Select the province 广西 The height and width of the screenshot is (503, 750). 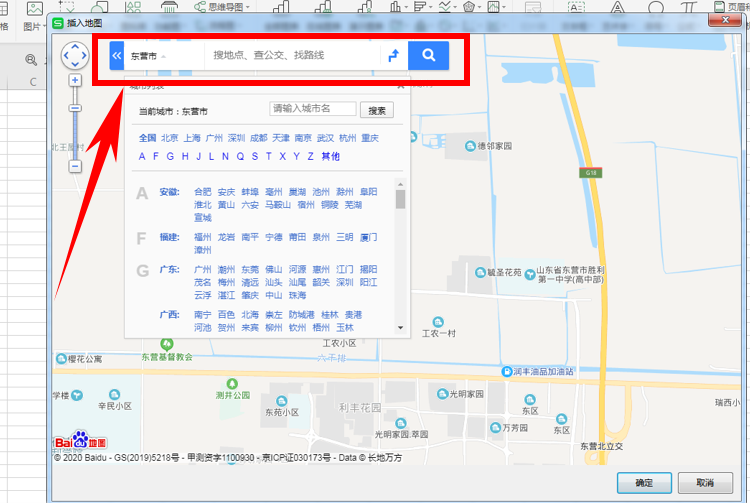click(x=169, y=315)
